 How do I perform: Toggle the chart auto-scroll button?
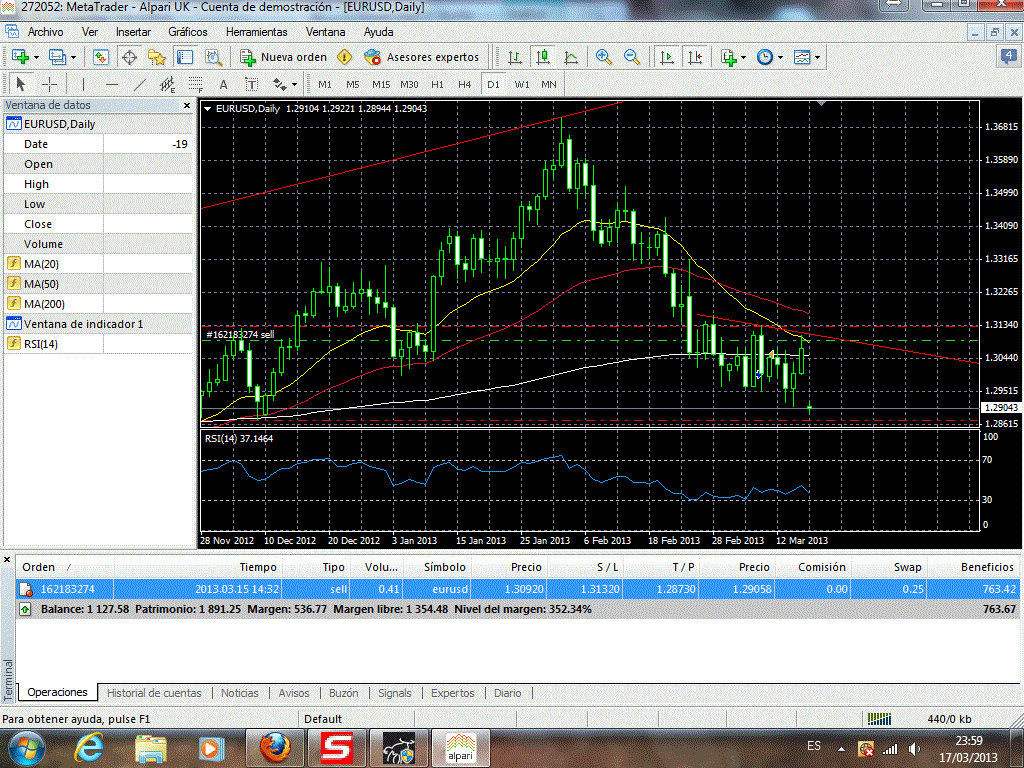click(x=666, y=57)
